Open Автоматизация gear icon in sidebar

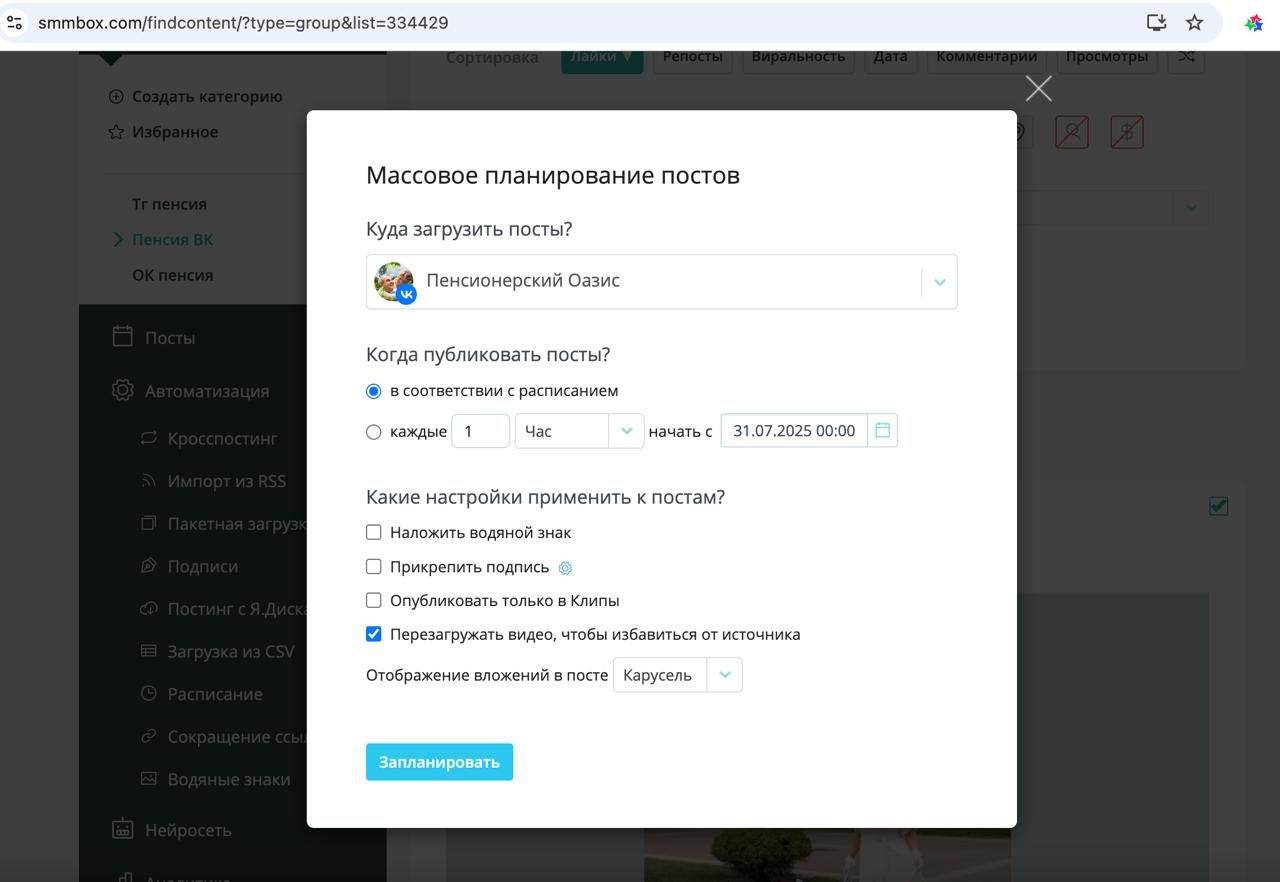[122, 391]
